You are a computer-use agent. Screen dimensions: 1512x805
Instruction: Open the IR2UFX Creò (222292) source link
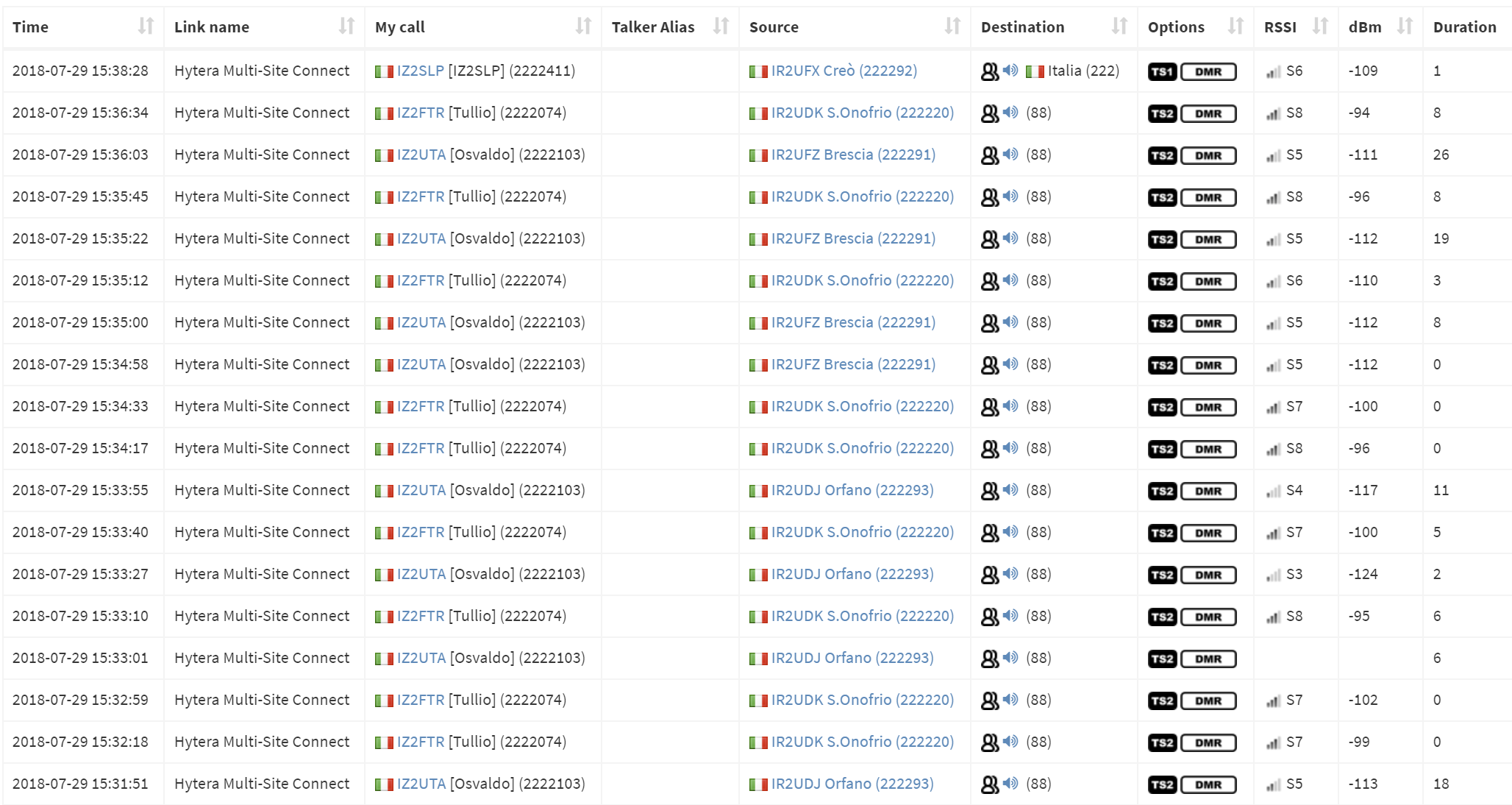click(x=844, y=71)
